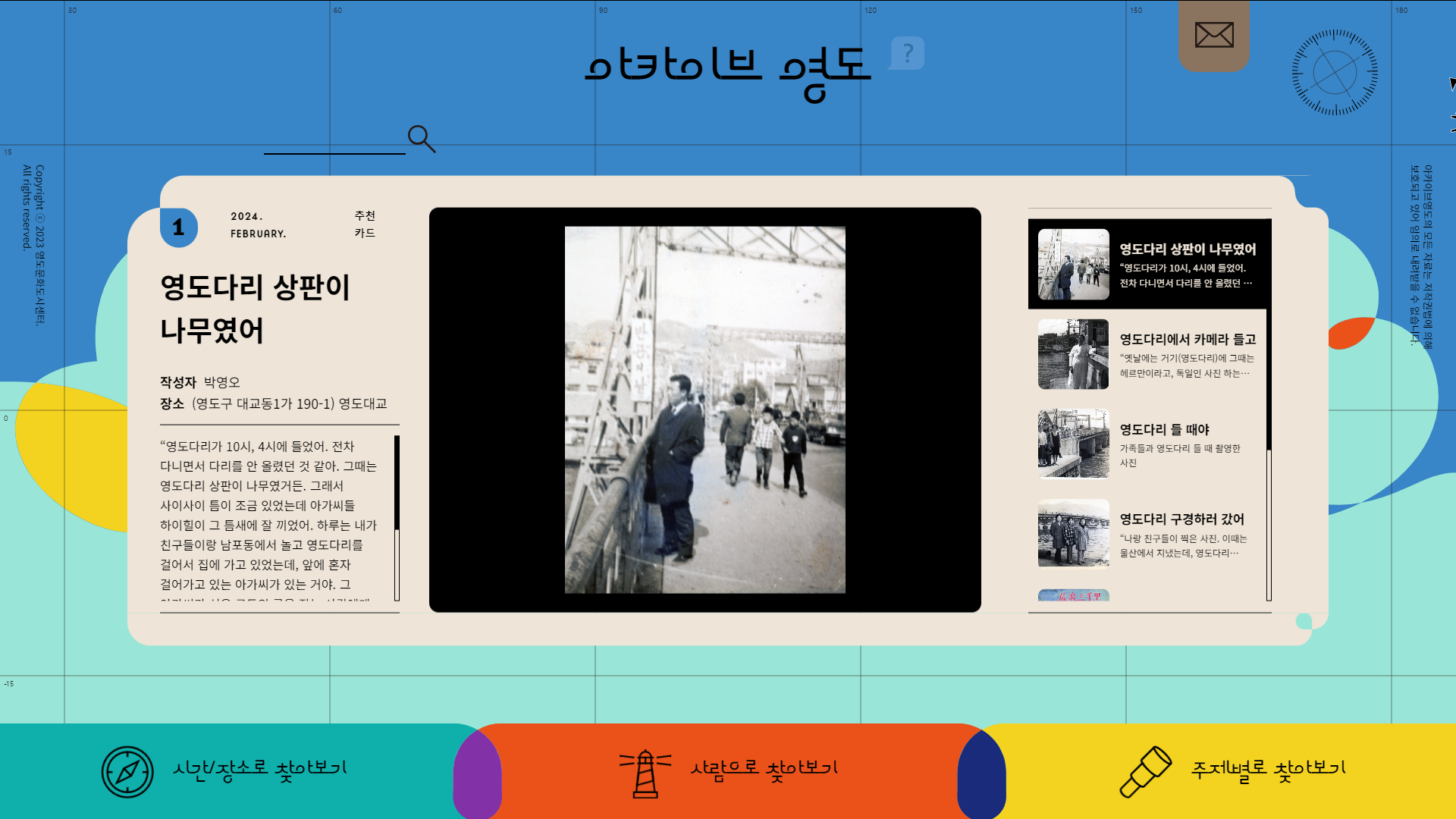Screen dimensions: 1456x819
Task: Select 영도다리에서 카메라 들고 list entry
Action: (1188, 340)
